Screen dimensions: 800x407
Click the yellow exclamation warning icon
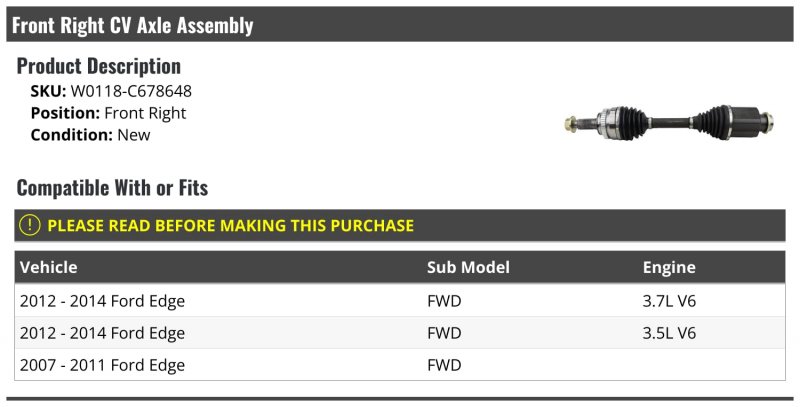tap(30, 225)
